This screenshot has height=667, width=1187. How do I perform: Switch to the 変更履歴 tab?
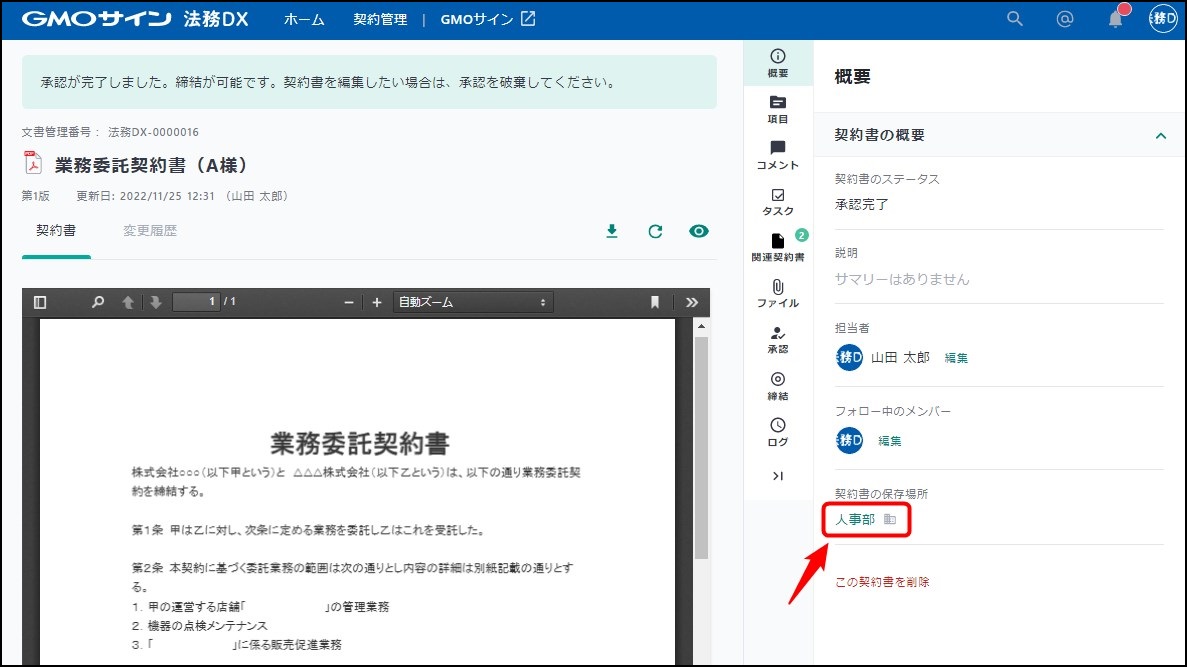[x=150, y=231]
